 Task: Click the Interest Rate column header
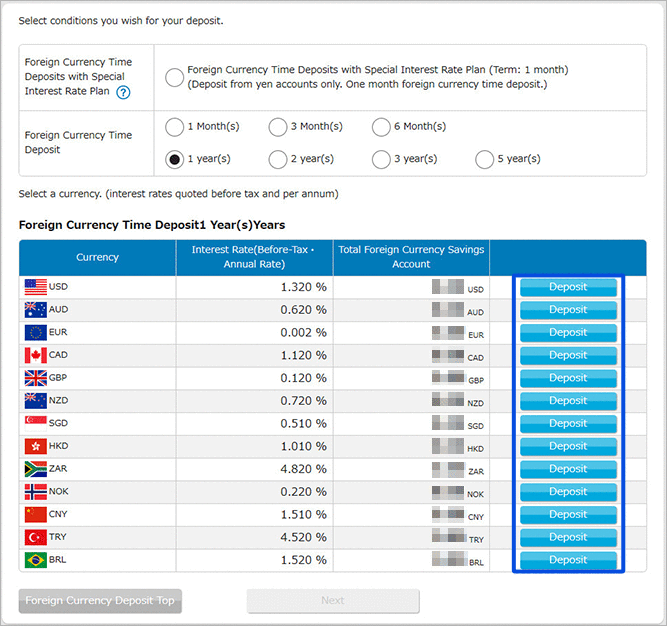[254, 257]
